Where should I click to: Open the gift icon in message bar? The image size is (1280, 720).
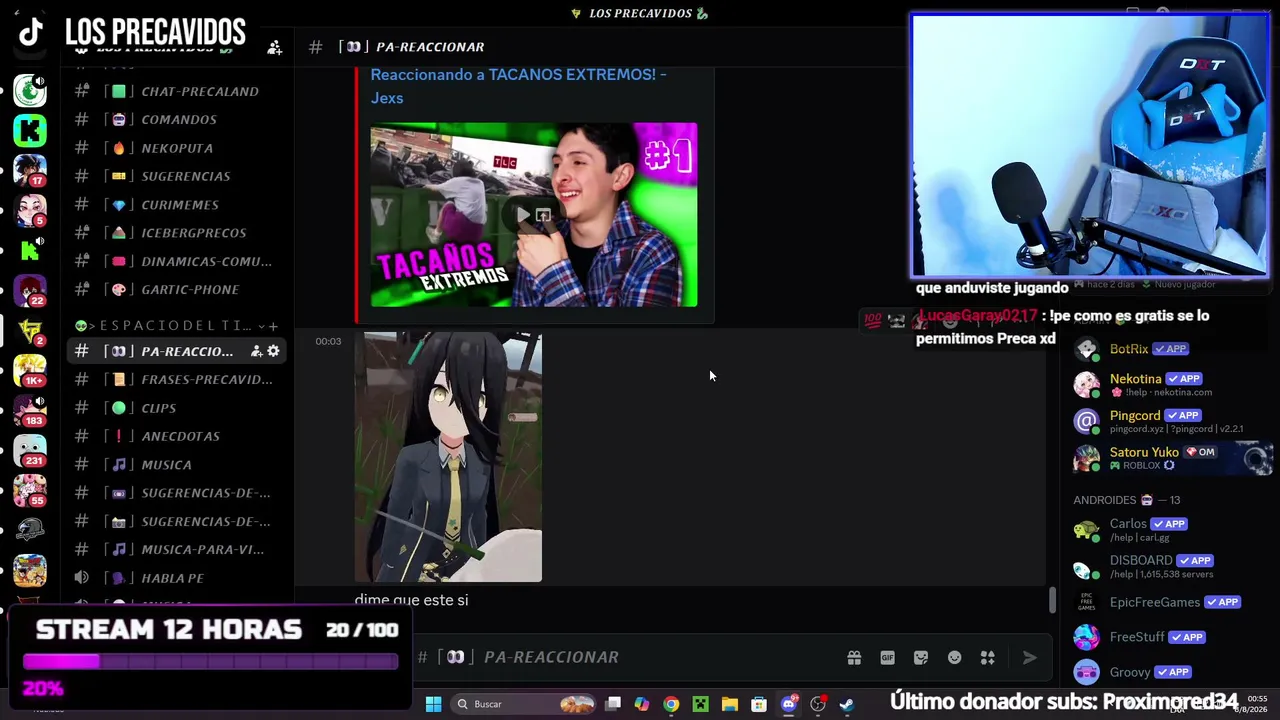854,657
